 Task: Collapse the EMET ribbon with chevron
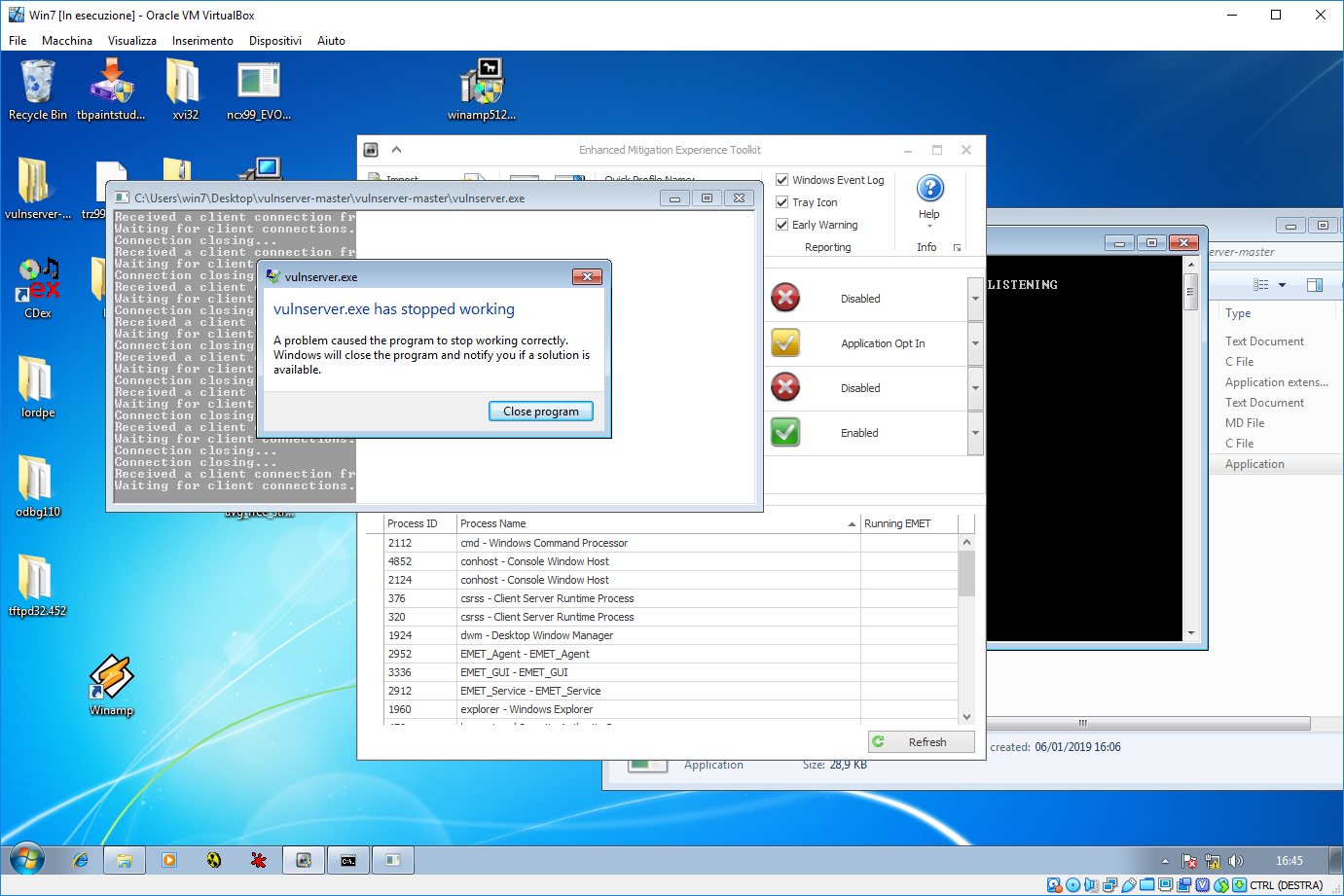[x=396, y=150]
